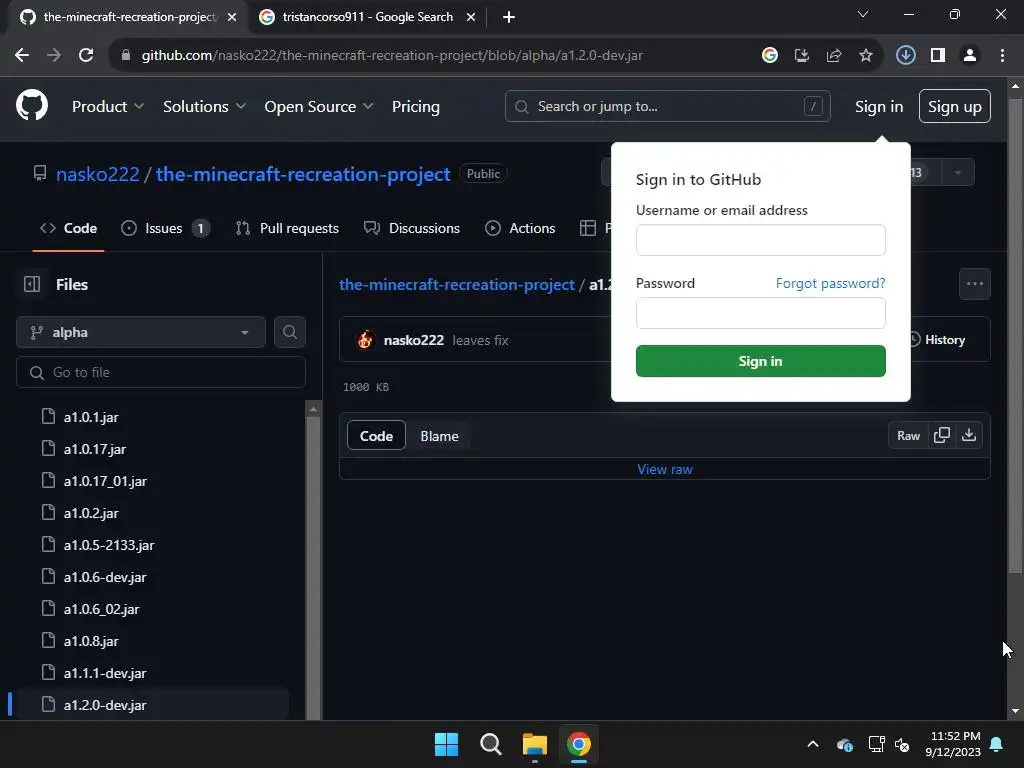Click Sign in header link
This screenshot has width=1024, height=768.
tap(879, 106)
